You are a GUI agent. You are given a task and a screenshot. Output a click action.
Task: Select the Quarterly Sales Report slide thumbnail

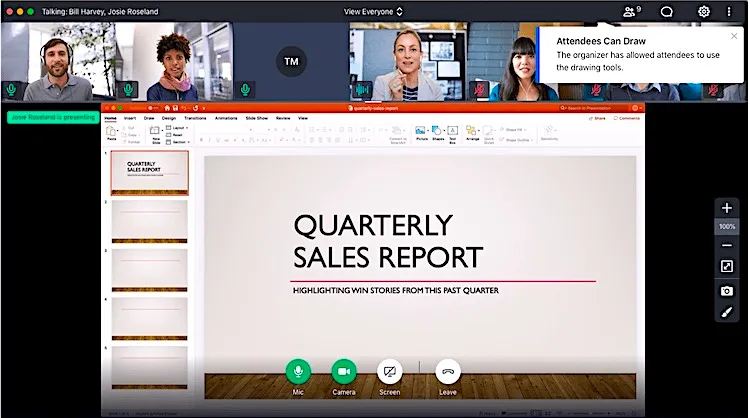pos(149,171)
